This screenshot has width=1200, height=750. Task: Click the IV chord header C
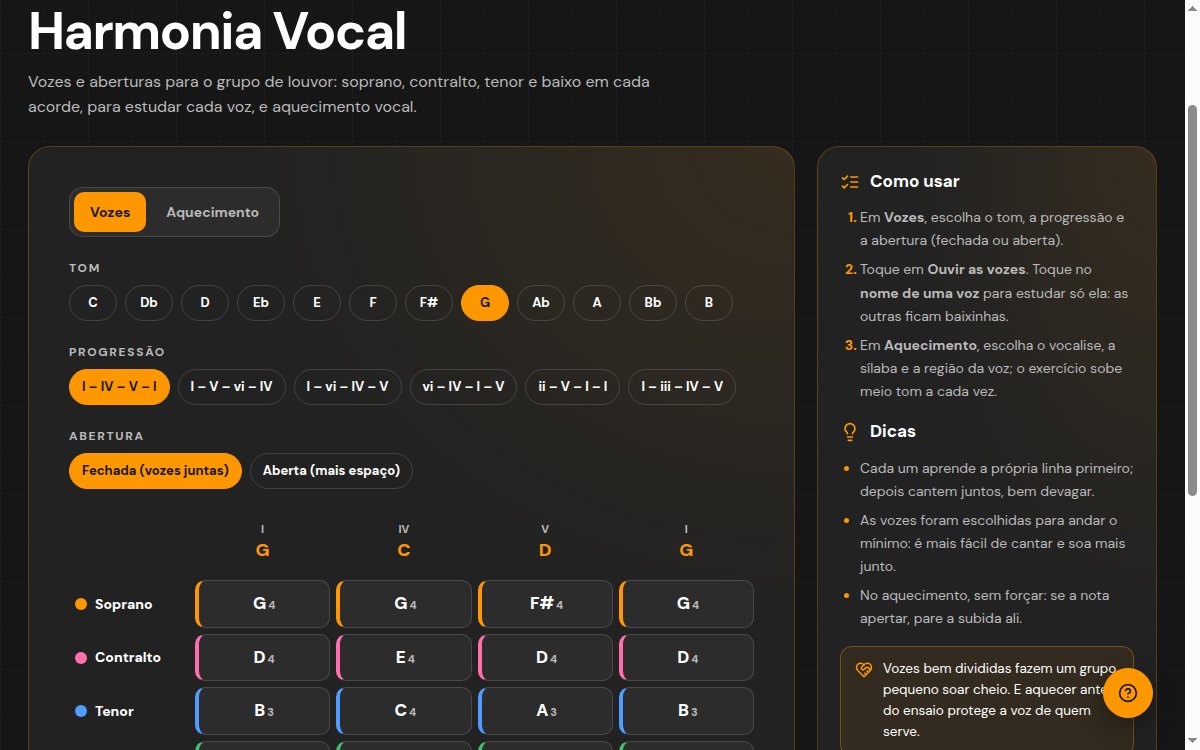404,550
